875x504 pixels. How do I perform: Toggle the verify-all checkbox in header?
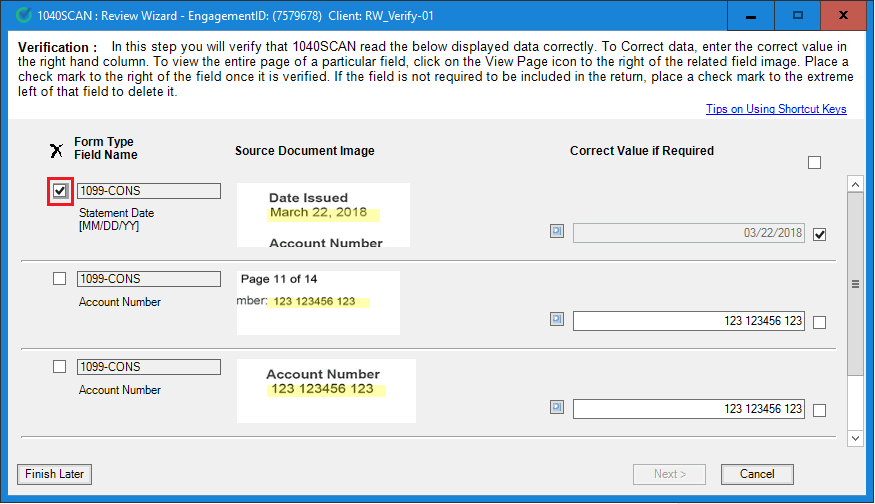(814, 163)
